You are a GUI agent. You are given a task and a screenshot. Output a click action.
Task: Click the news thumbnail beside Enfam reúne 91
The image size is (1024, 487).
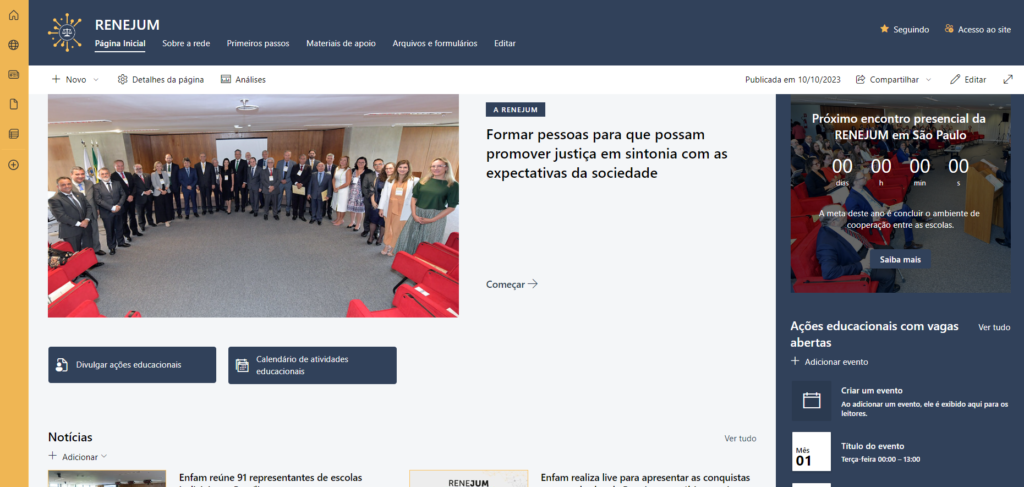click(107, 479)
